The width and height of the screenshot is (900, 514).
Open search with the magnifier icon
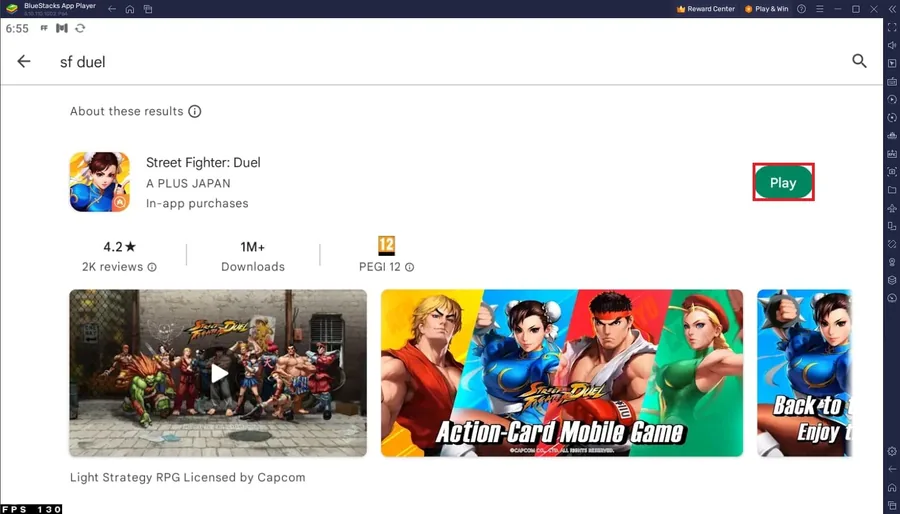pos(859,61)
